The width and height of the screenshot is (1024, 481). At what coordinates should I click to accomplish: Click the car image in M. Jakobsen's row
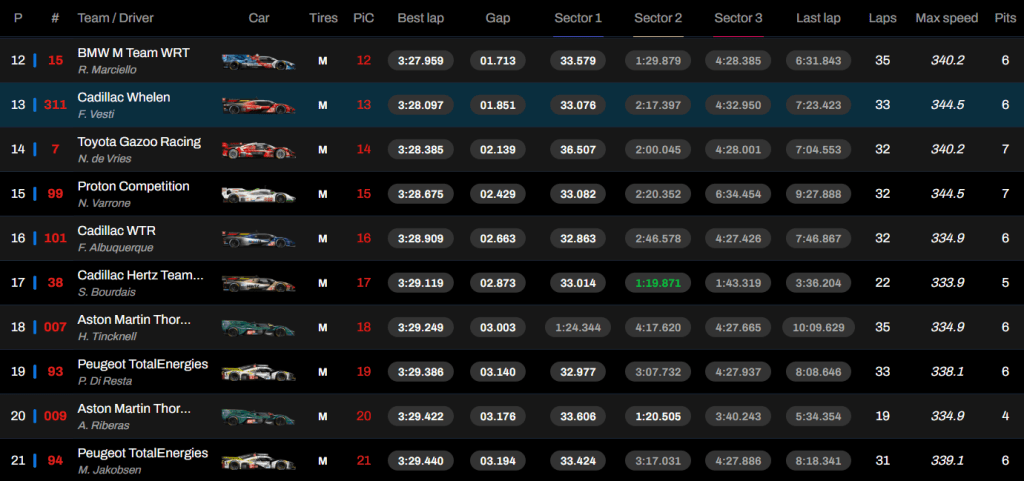[x=259, y=461]
